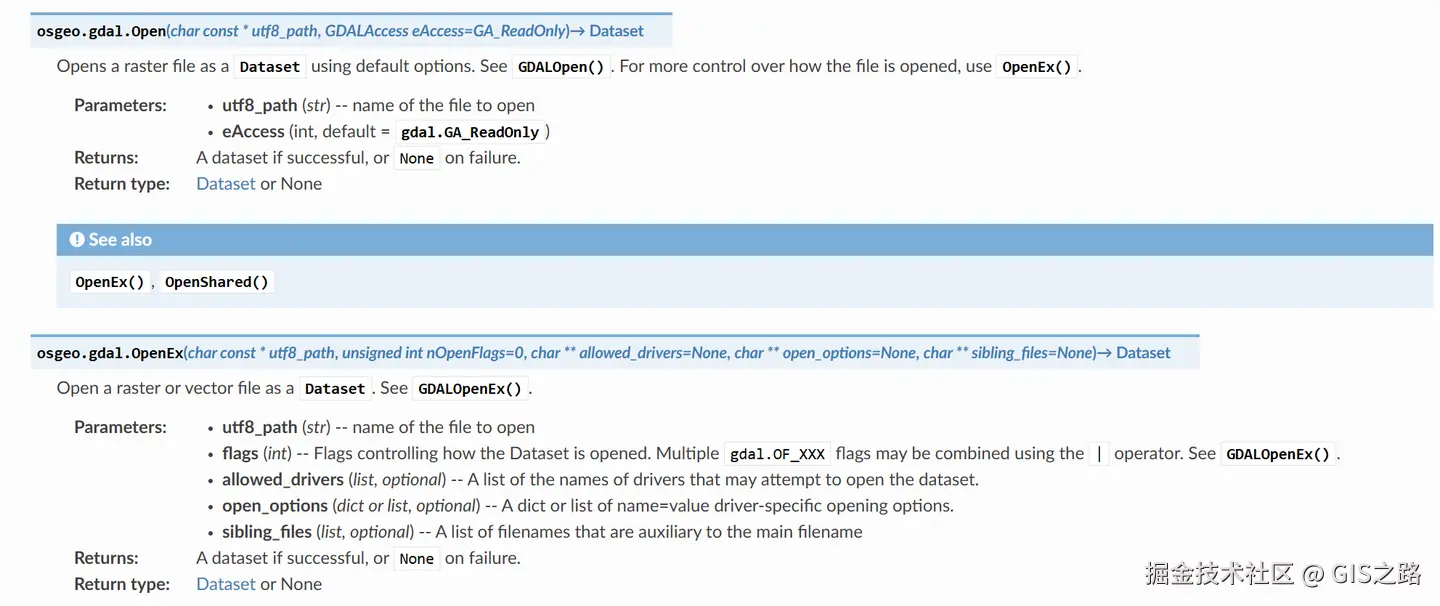
Task: Click the pipe operator code literal
Action: [x=1099, y=454]
